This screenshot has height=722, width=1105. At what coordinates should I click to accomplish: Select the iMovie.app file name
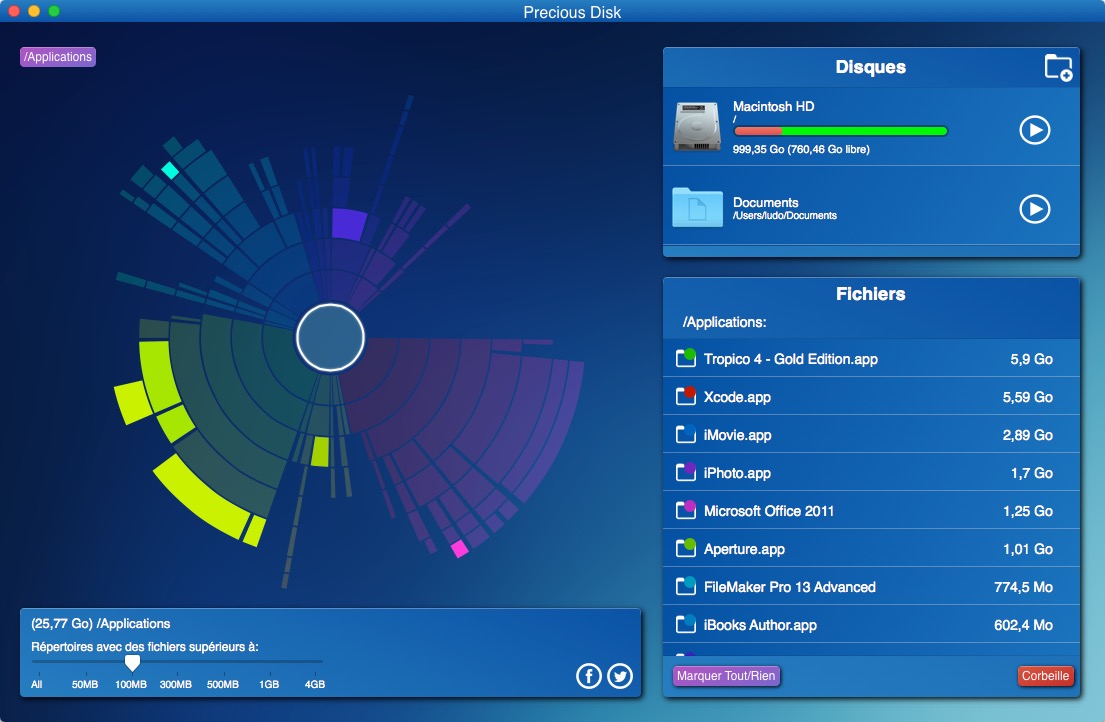coord(737,435)
